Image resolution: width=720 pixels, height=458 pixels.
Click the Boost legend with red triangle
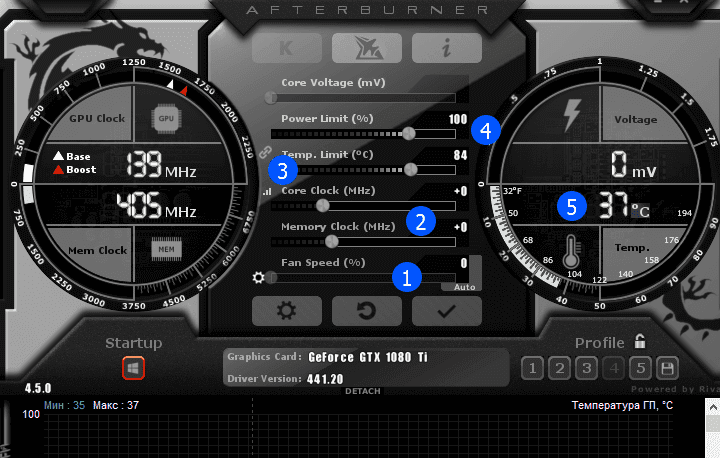pyautogui.click(x=74, y=170)
